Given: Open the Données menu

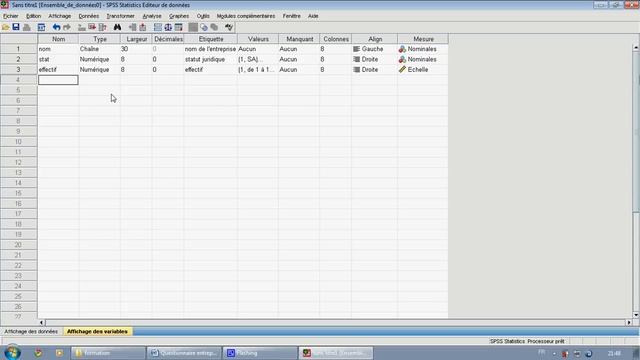Looking at the screenshot, I should [x=89, y=16].
